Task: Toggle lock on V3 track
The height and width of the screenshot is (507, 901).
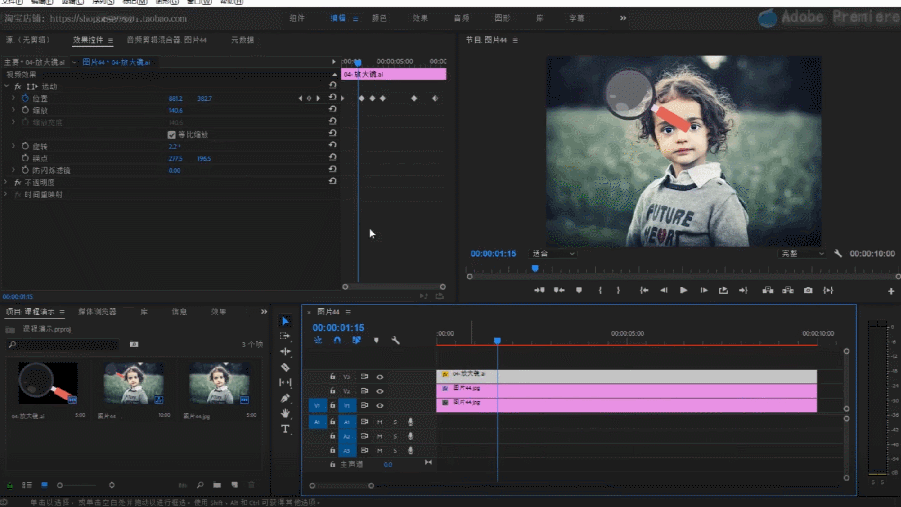Action: (332, 377)
